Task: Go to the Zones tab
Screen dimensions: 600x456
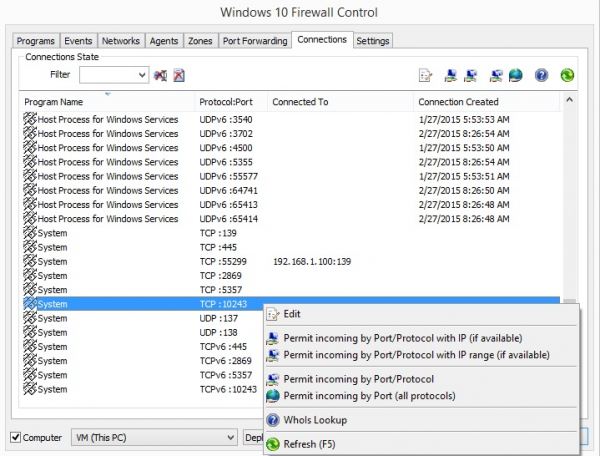Action: coord(200,41)
